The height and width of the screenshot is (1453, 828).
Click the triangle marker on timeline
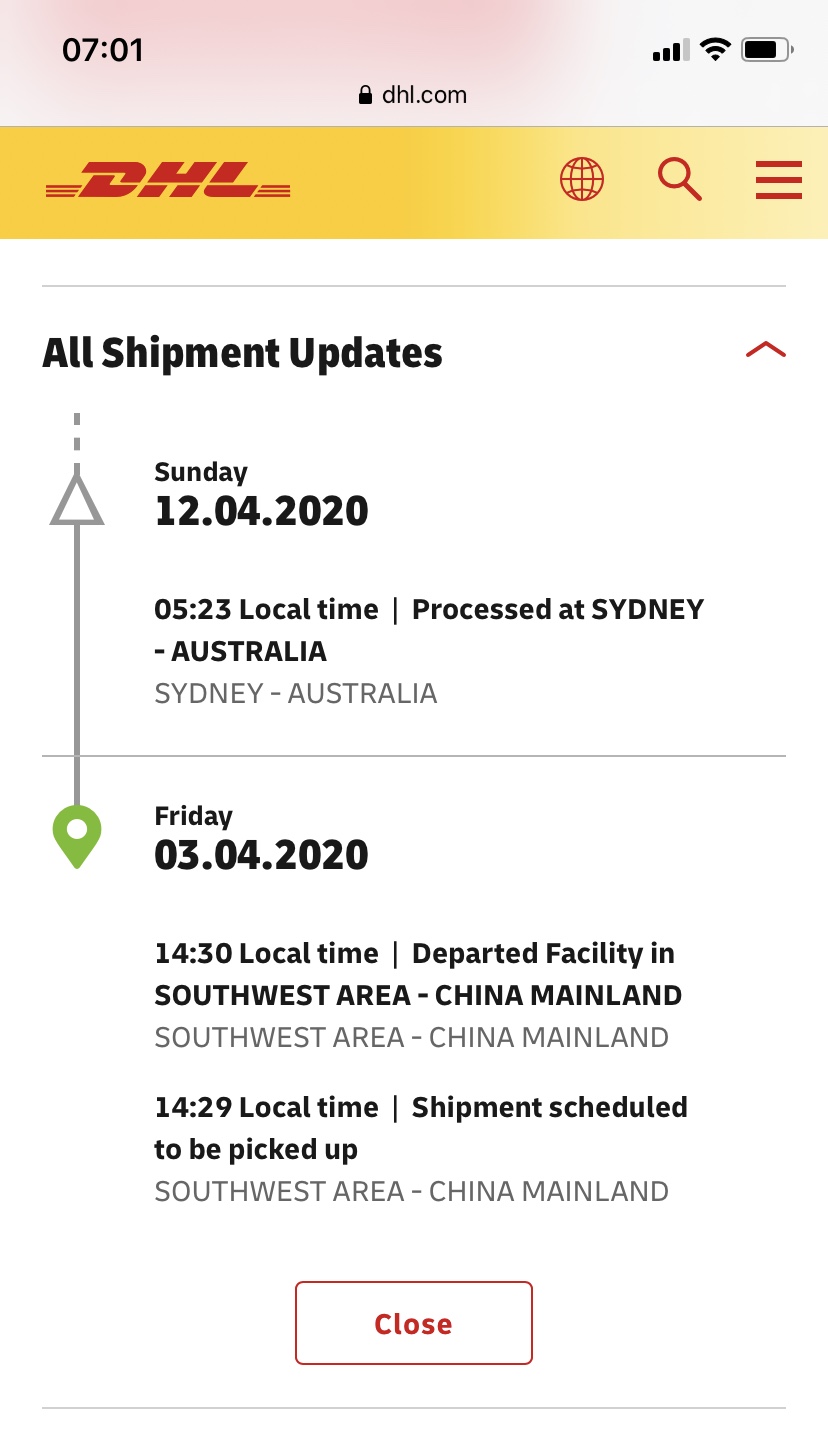pos(77,498)
